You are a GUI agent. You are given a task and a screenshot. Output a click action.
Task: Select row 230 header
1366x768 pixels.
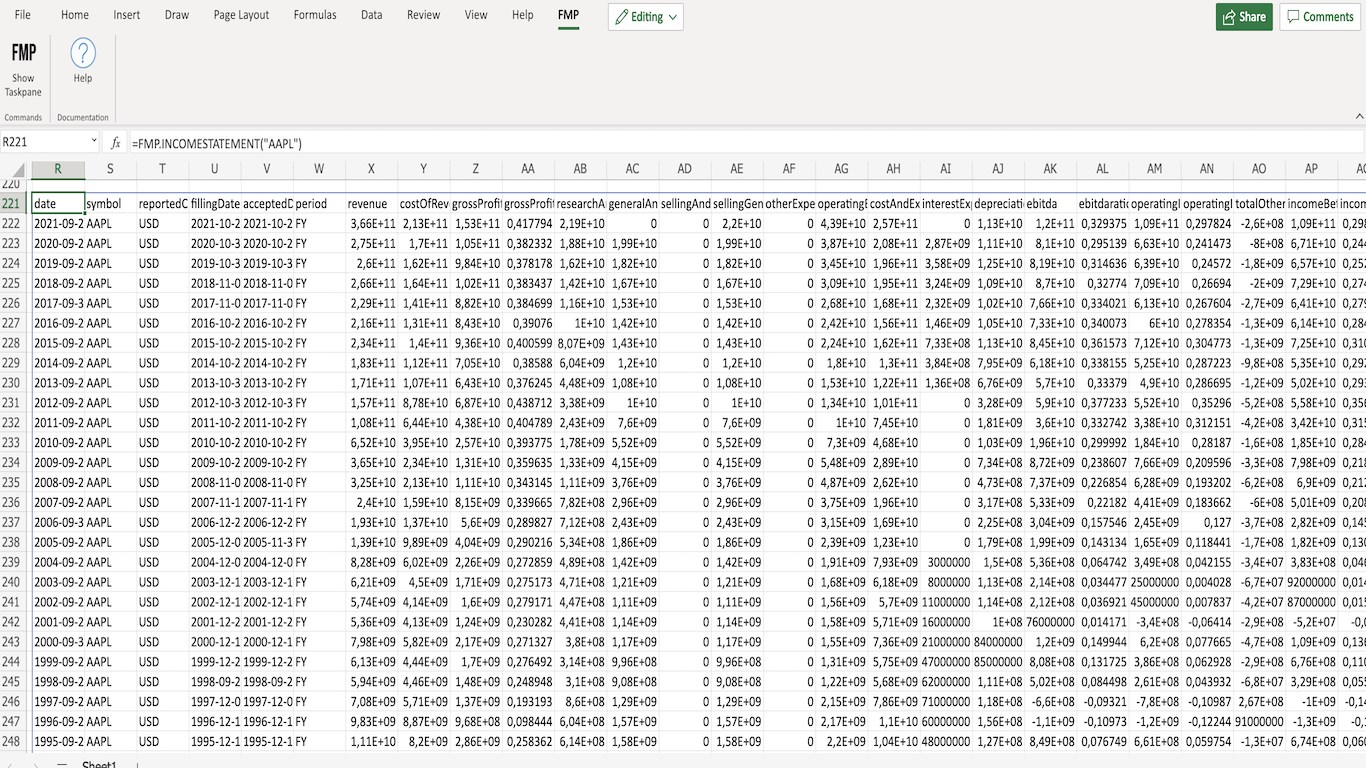click(15, 383)
